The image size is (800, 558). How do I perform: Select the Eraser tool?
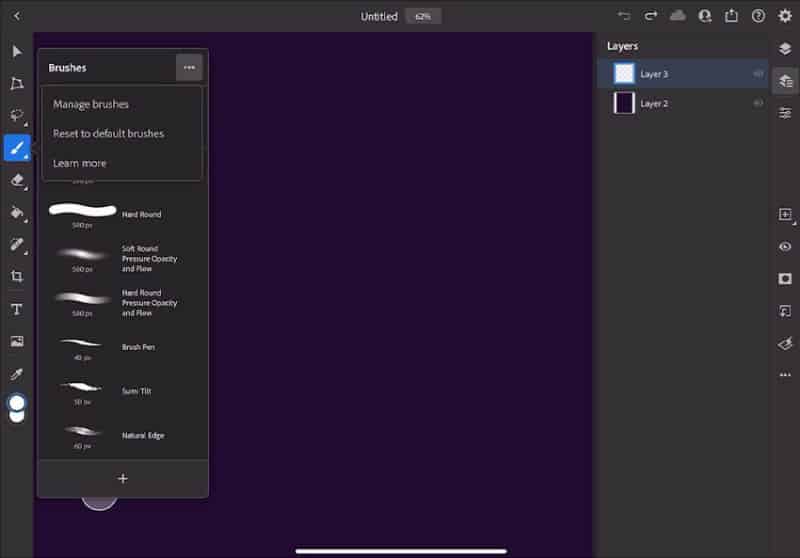(17, 181)
